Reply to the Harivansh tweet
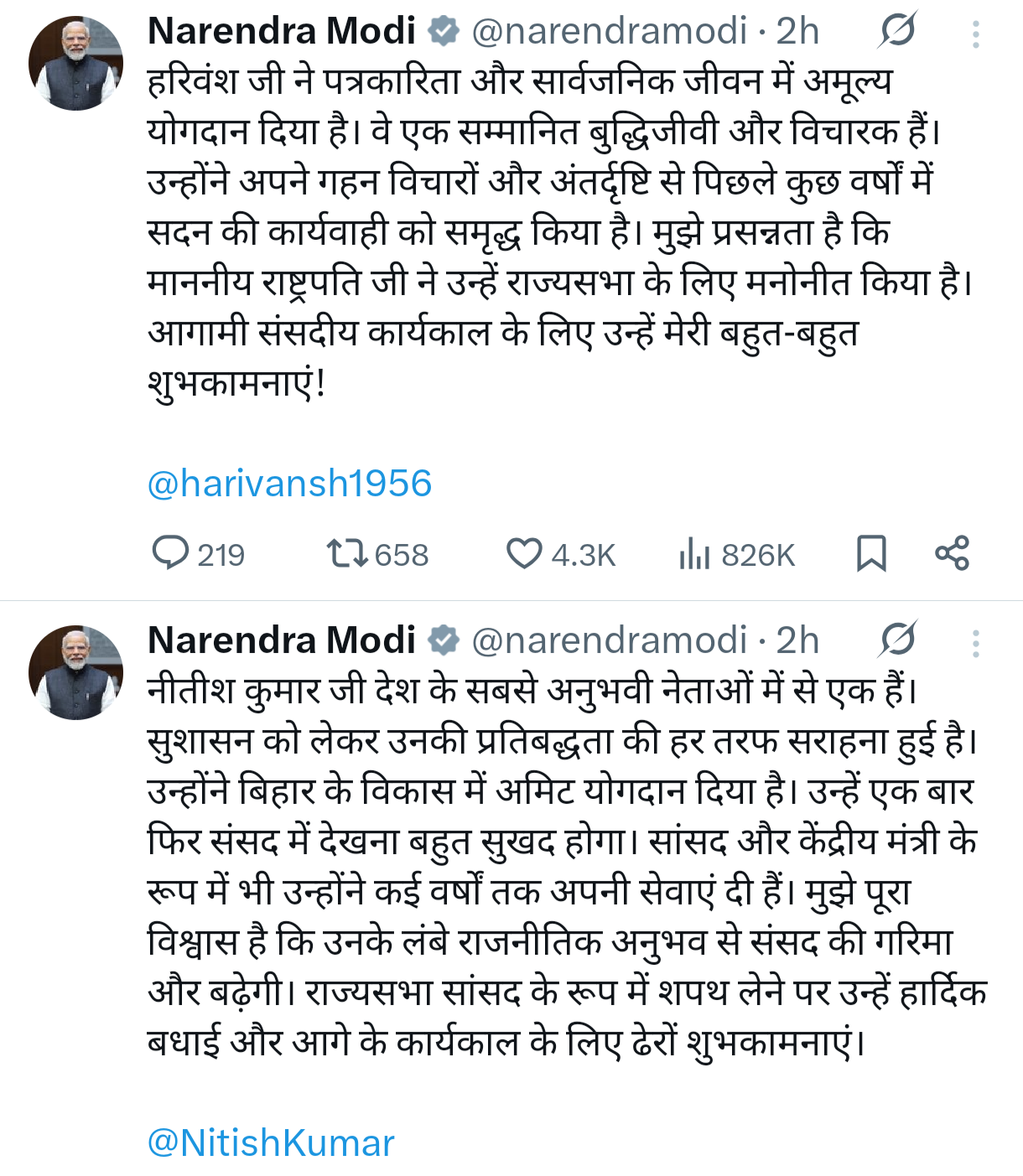Viewport: 1023px width, 1176px height. coord(171,554)
